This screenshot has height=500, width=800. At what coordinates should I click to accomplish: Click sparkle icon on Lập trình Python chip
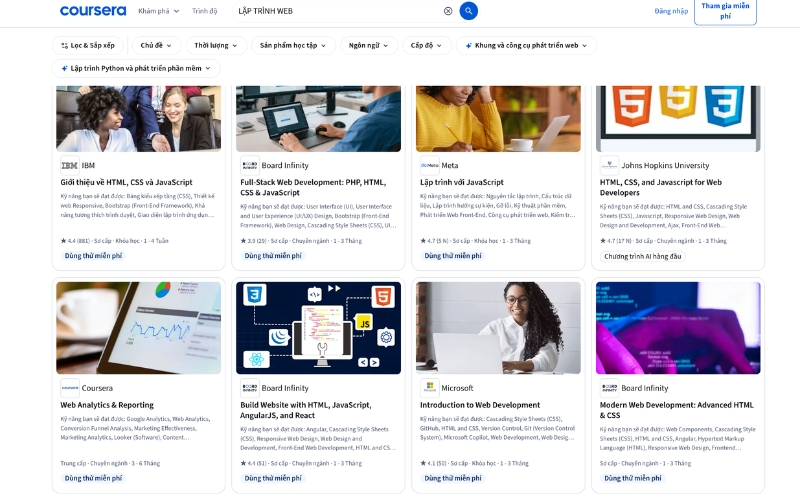64,68
